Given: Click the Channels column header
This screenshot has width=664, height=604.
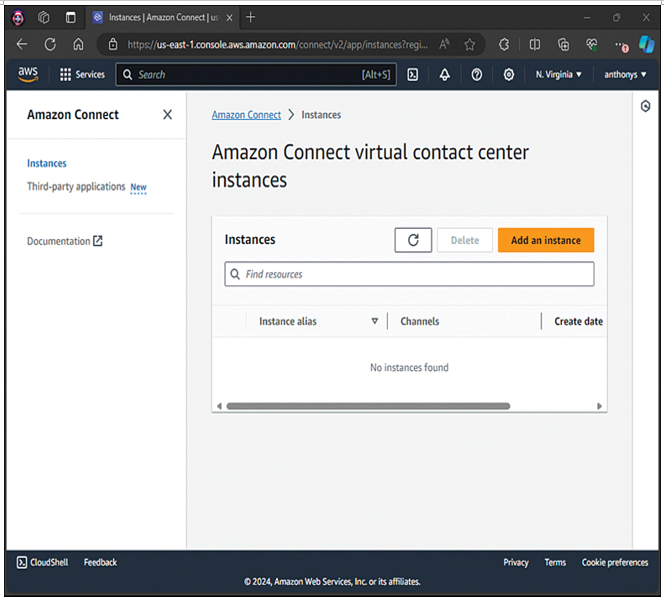Looking at the screenshot, I should coord(420,321).
